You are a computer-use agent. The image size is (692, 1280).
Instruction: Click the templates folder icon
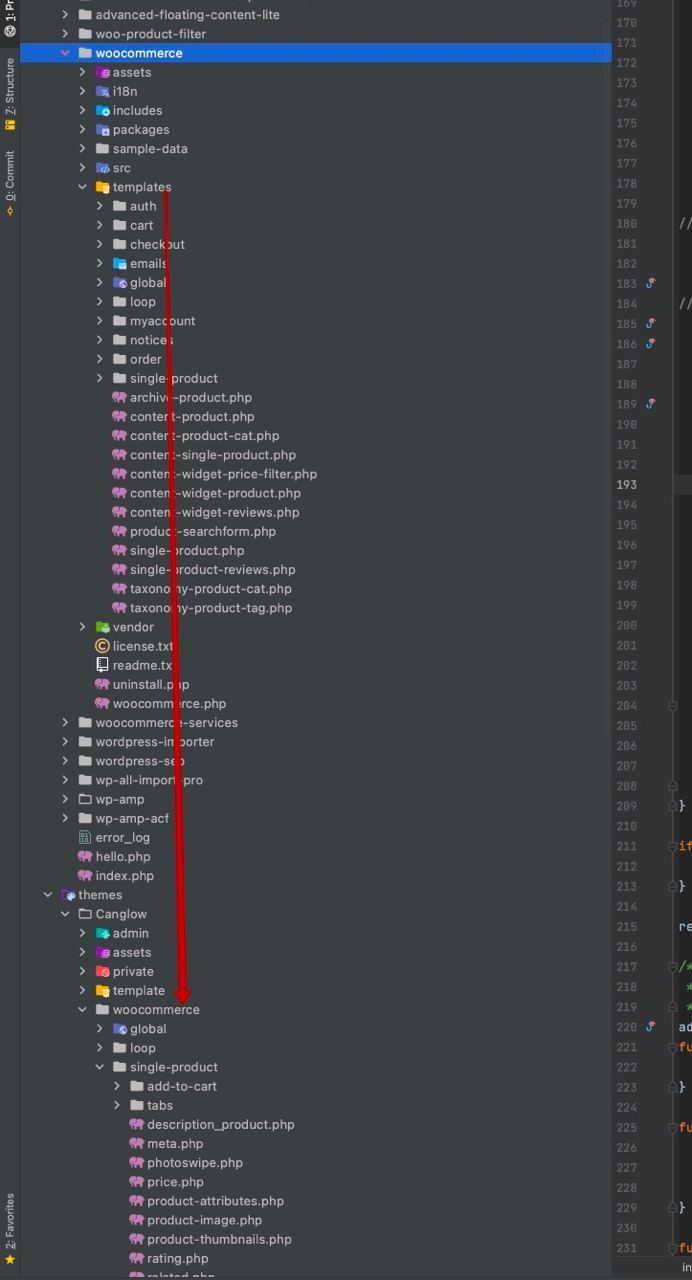[102, 187]
